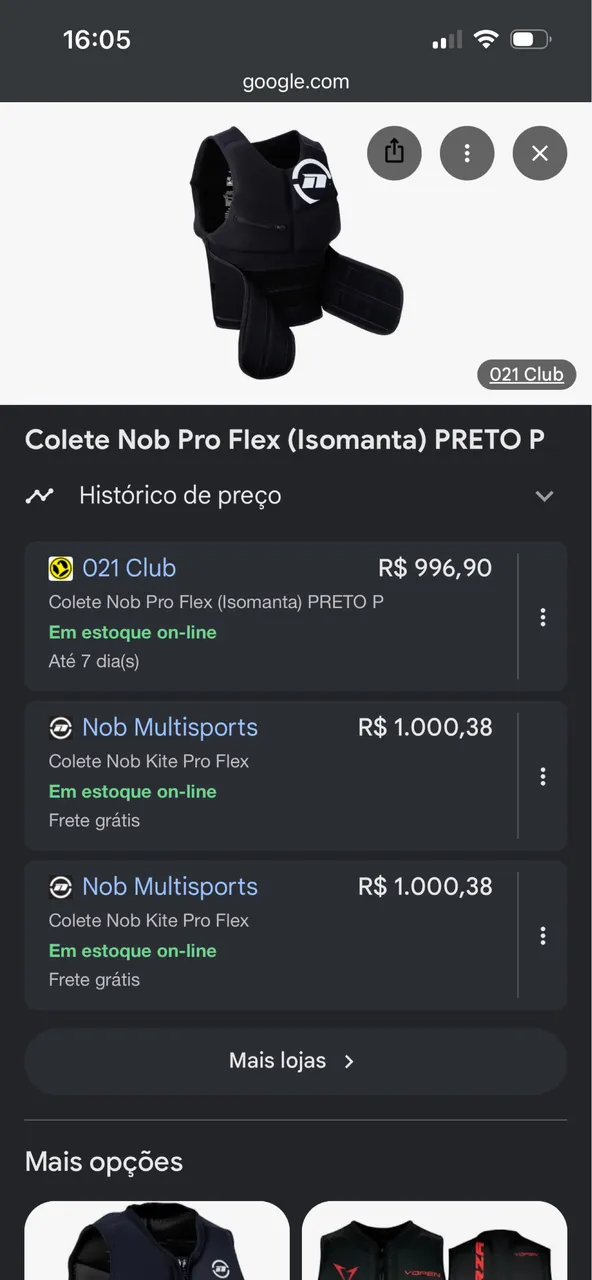Tap the Mais lojas button
Viewport: 592px width, 1280px height.
click(296, 1061)
